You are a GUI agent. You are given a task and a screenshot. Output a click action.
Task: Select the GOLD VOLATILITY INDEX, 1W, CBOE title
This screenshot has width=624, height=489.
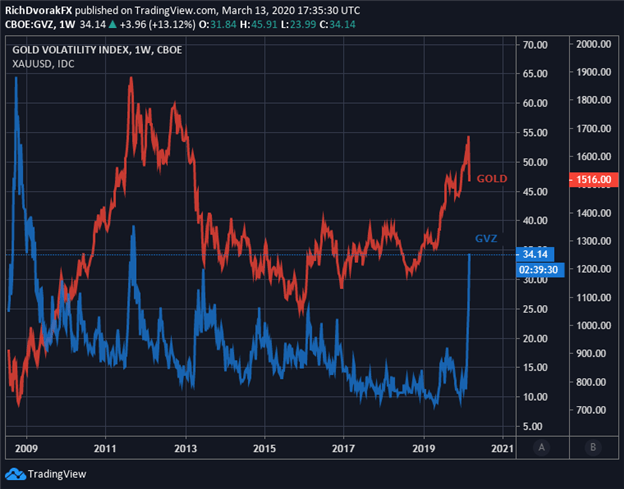(x=97, y=50)
